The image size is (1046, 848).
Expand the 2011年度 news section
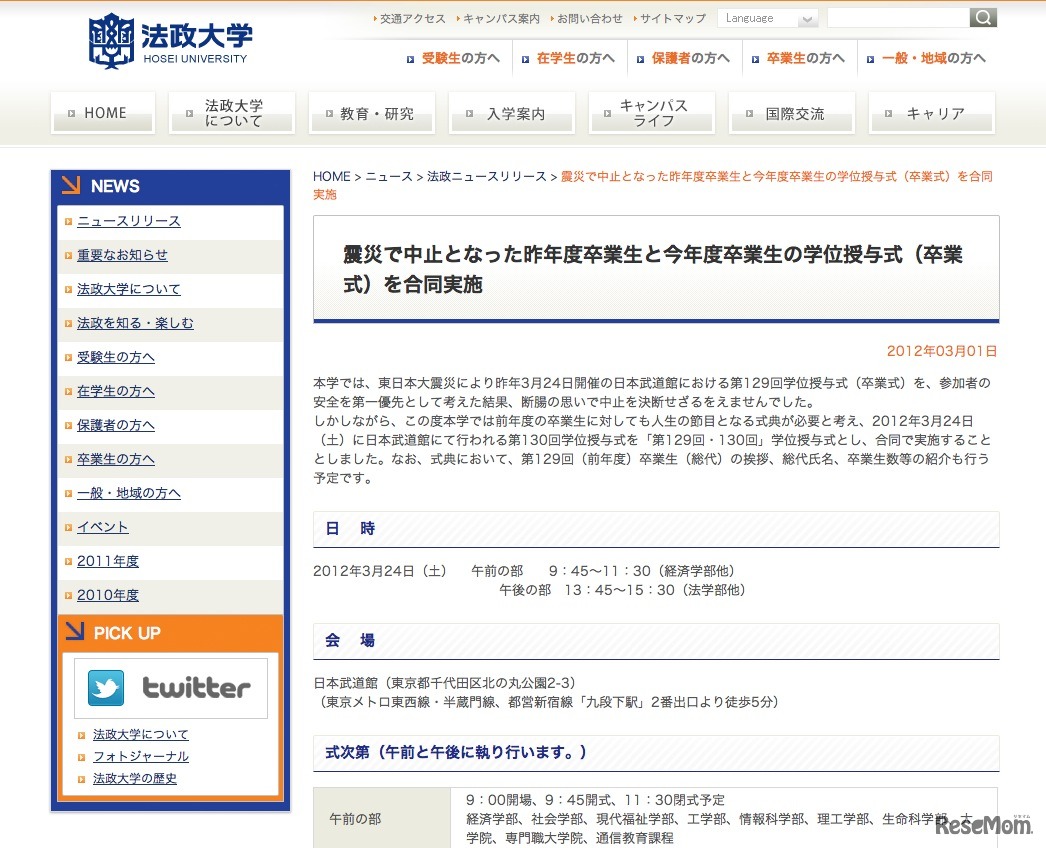click(107, 561)
